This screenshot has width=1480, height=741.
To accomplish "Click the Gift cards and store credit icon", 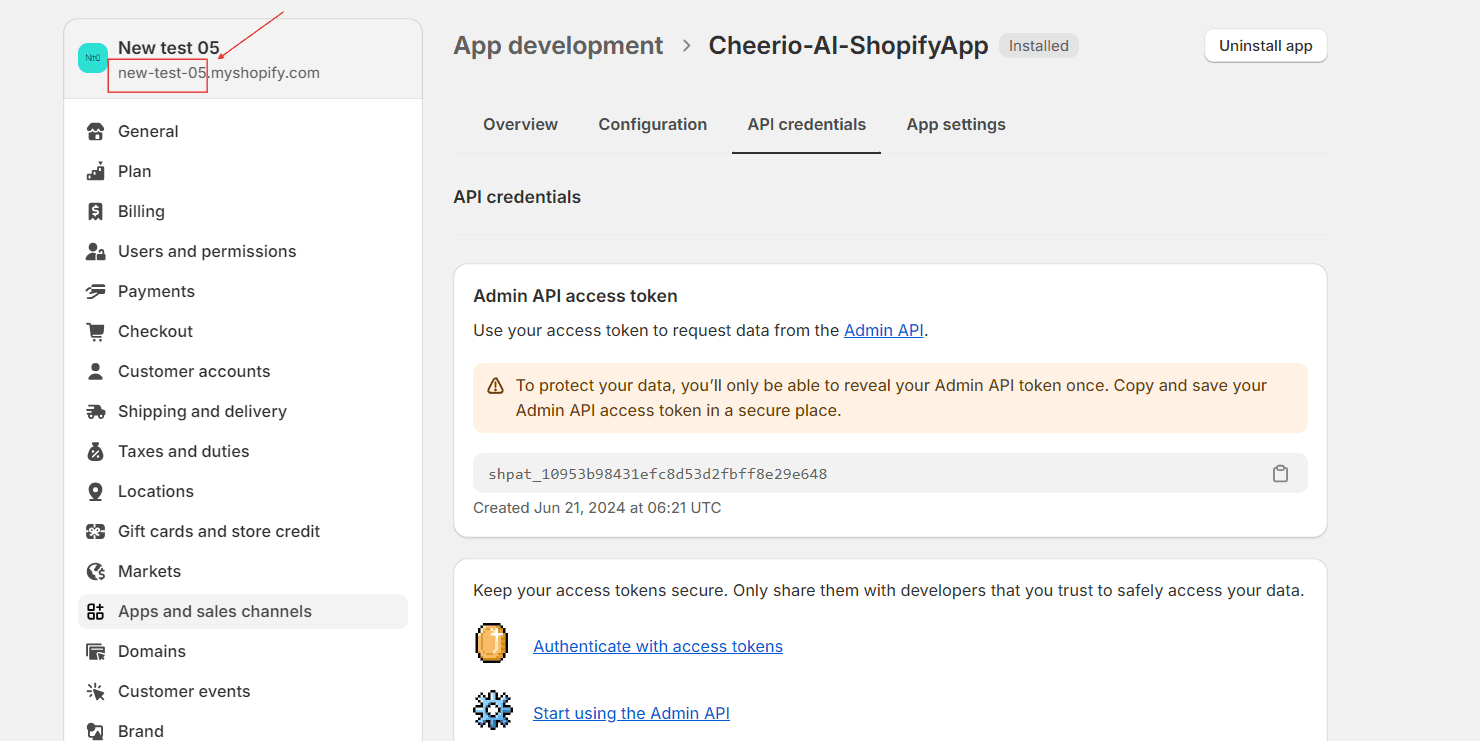I will click(x=95, y=531).
